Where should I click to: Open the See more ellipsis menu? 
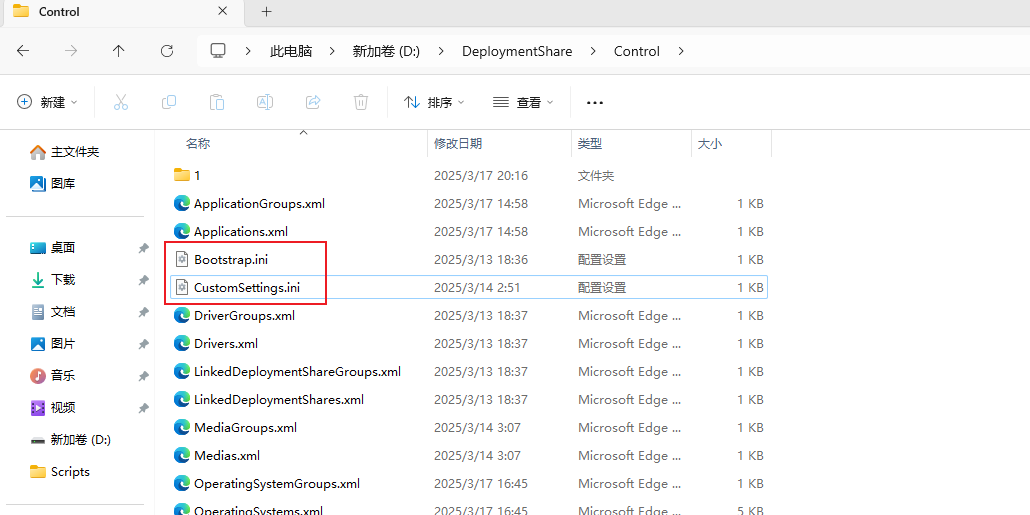[x=594, y=102]
